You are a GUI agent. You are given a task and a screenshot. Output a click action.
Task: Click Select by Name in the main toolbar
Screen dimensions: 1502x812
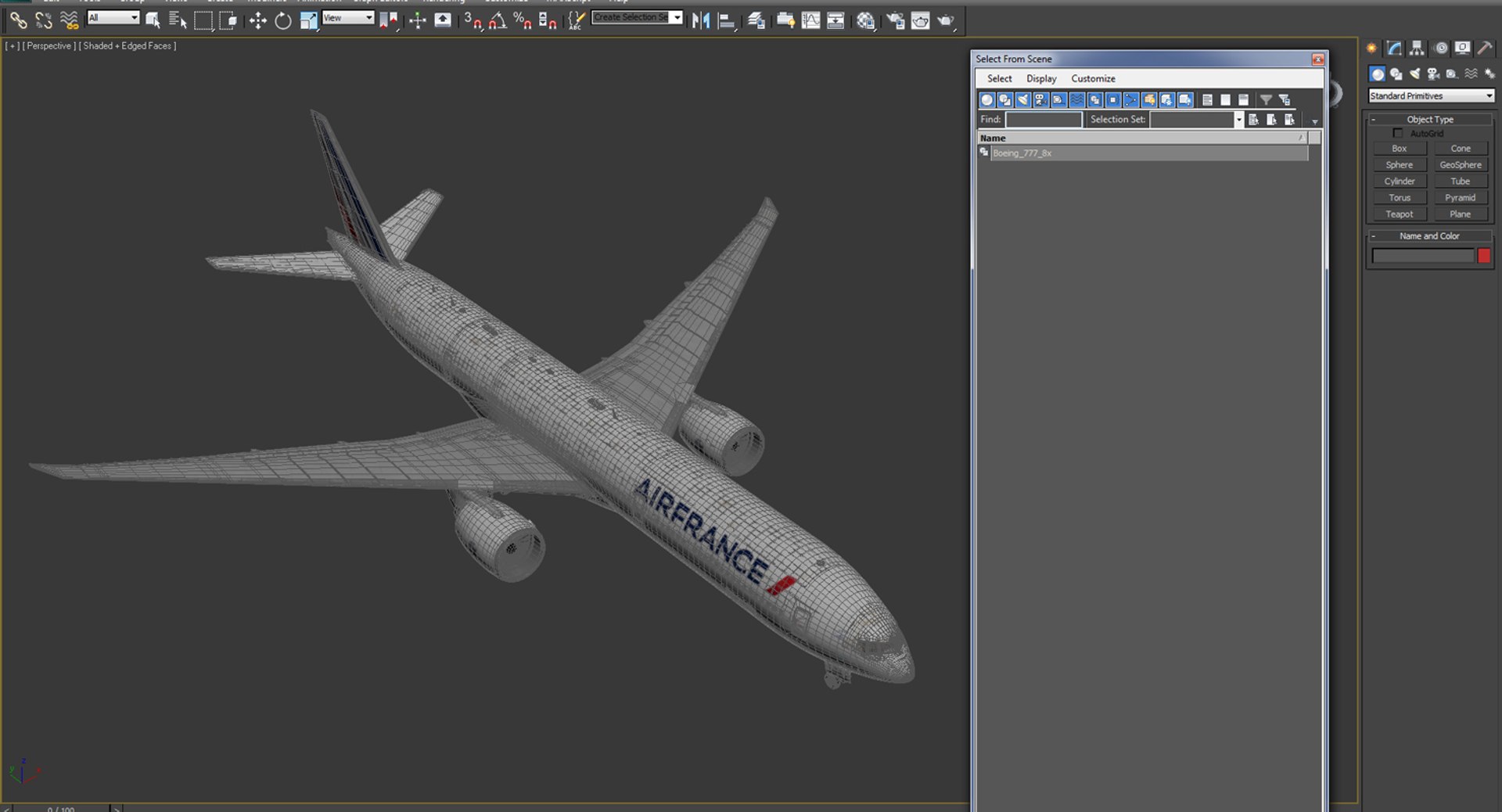178,20
